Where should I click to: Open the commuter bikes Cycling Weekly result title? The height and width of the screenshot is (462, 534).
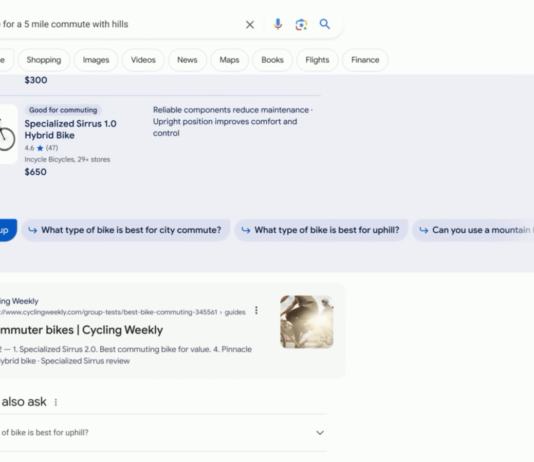click(81, 330)
